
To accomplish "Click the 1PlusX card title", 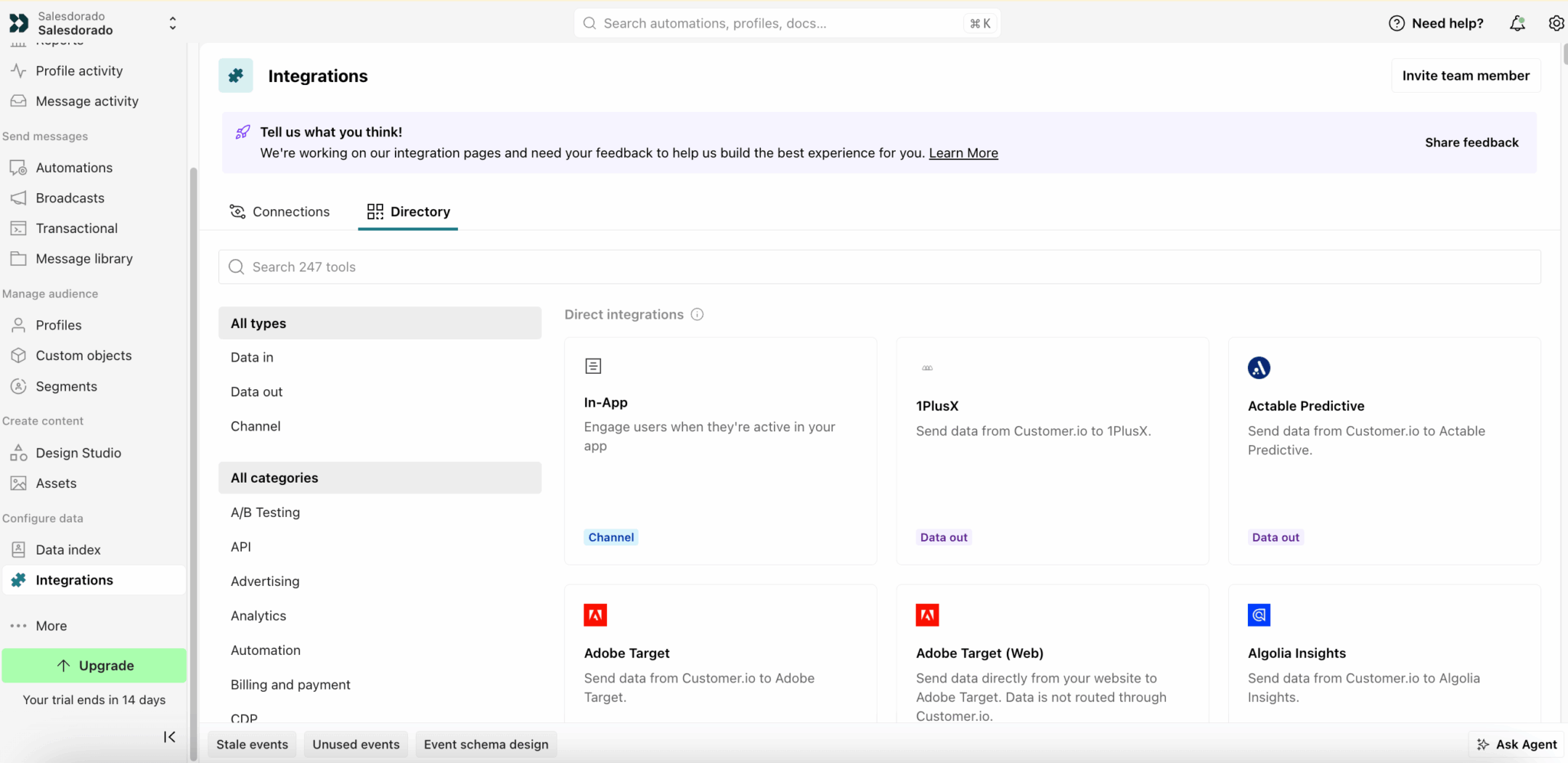I will coord(937,406).
